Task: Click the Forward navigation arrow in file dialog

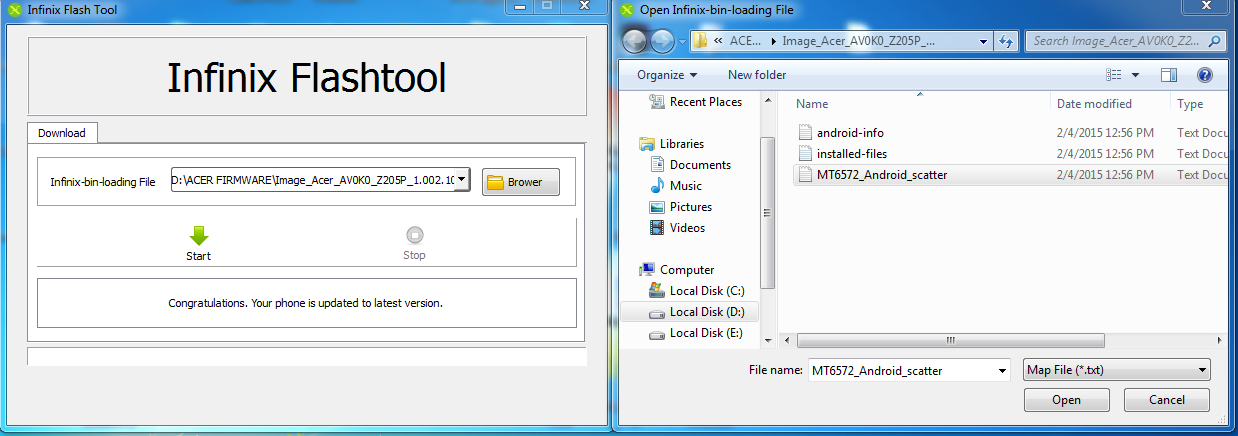Action: pyautogui.click(x=662, y=41)
